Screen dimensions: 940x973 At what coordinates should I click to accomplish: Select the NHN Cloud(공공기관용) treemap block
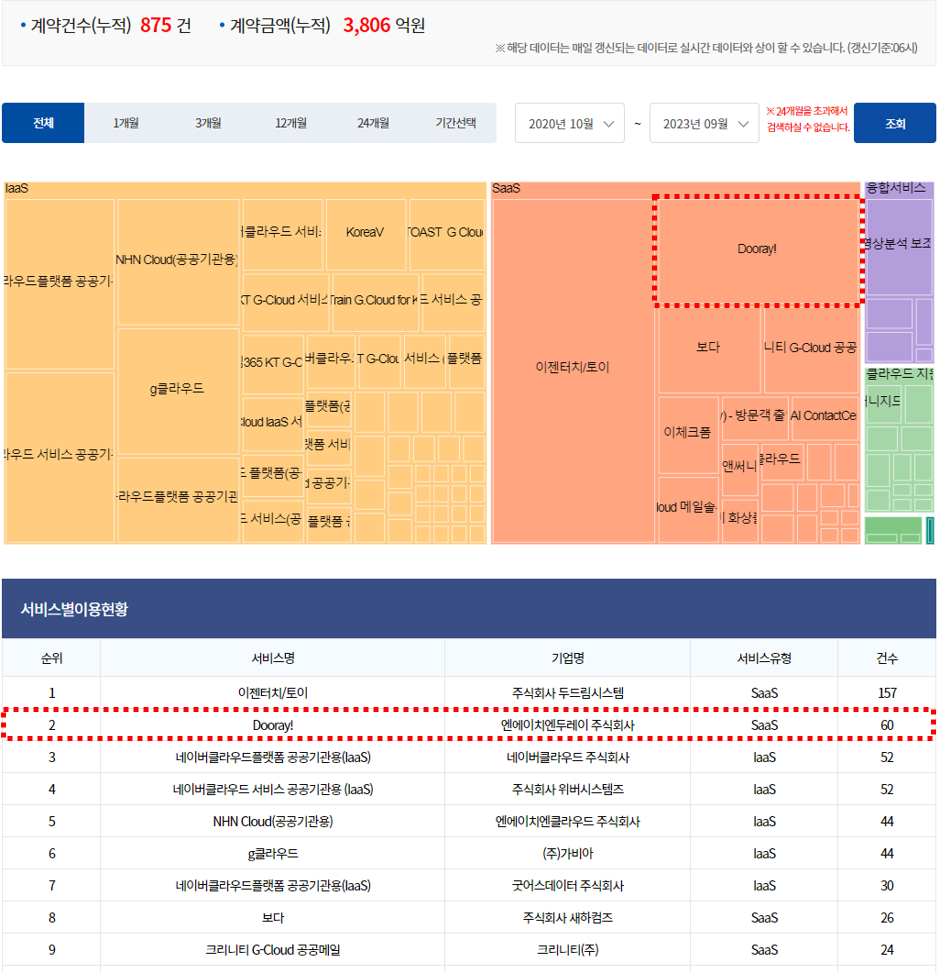tap(178, 261)
